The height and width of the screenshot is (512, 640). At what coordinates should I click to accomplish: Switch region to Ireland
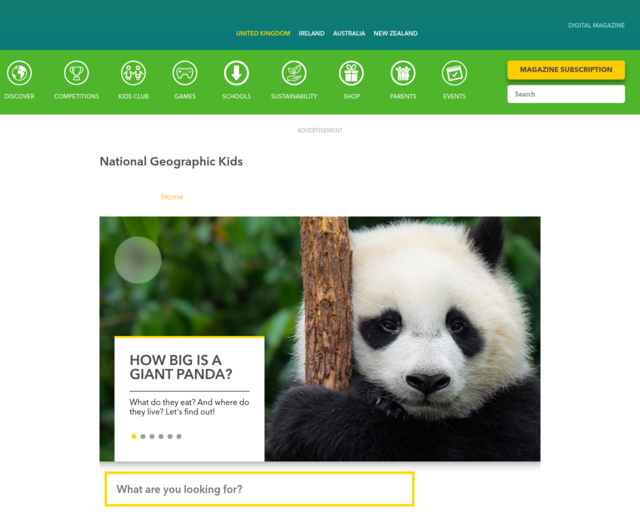pos(311,33)
